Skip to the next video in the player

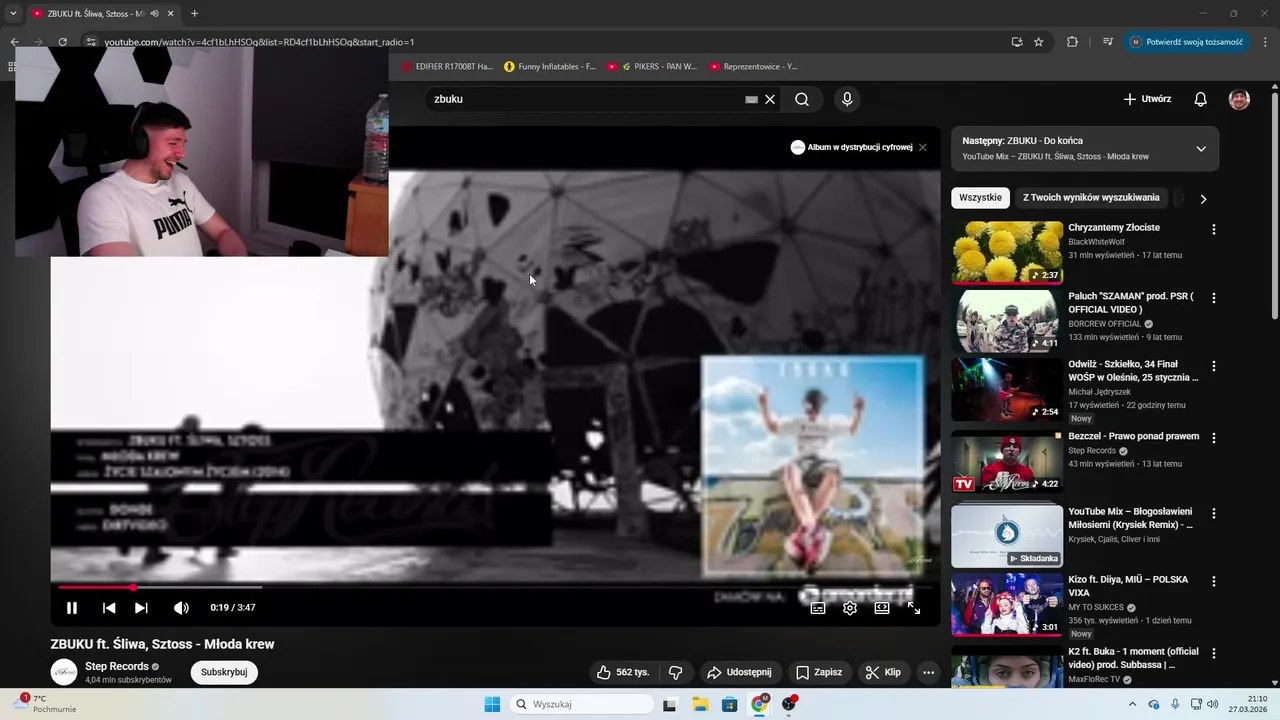coord(141,608)
